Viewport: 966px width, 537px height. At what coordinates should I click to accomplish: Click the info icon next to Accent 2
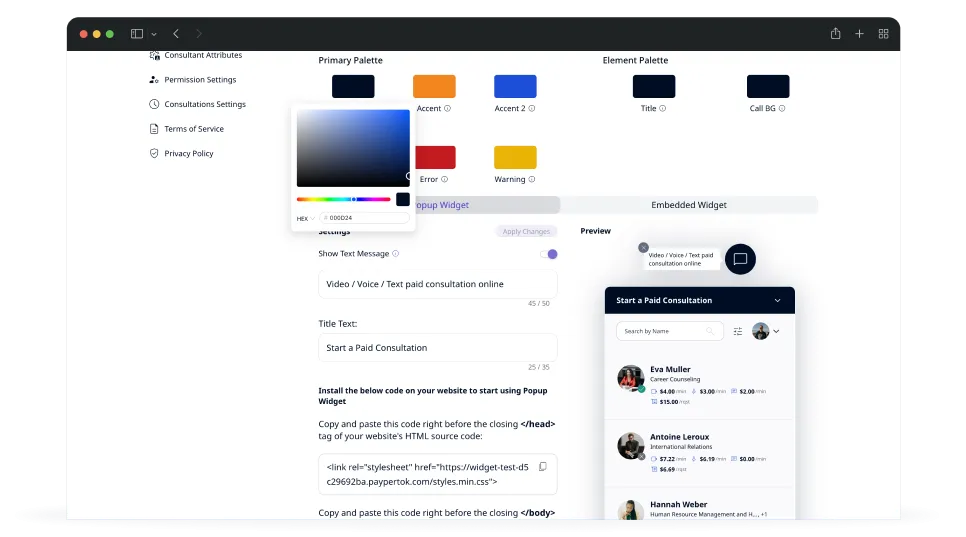click(532, 108)
